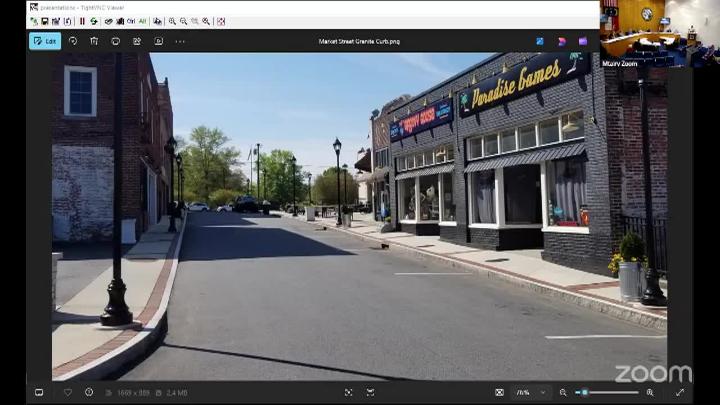The width and height of the screenshot is (720, 405).
Task: Click the print icon in Photos toolbar
Action: click(x=115, y=41)
